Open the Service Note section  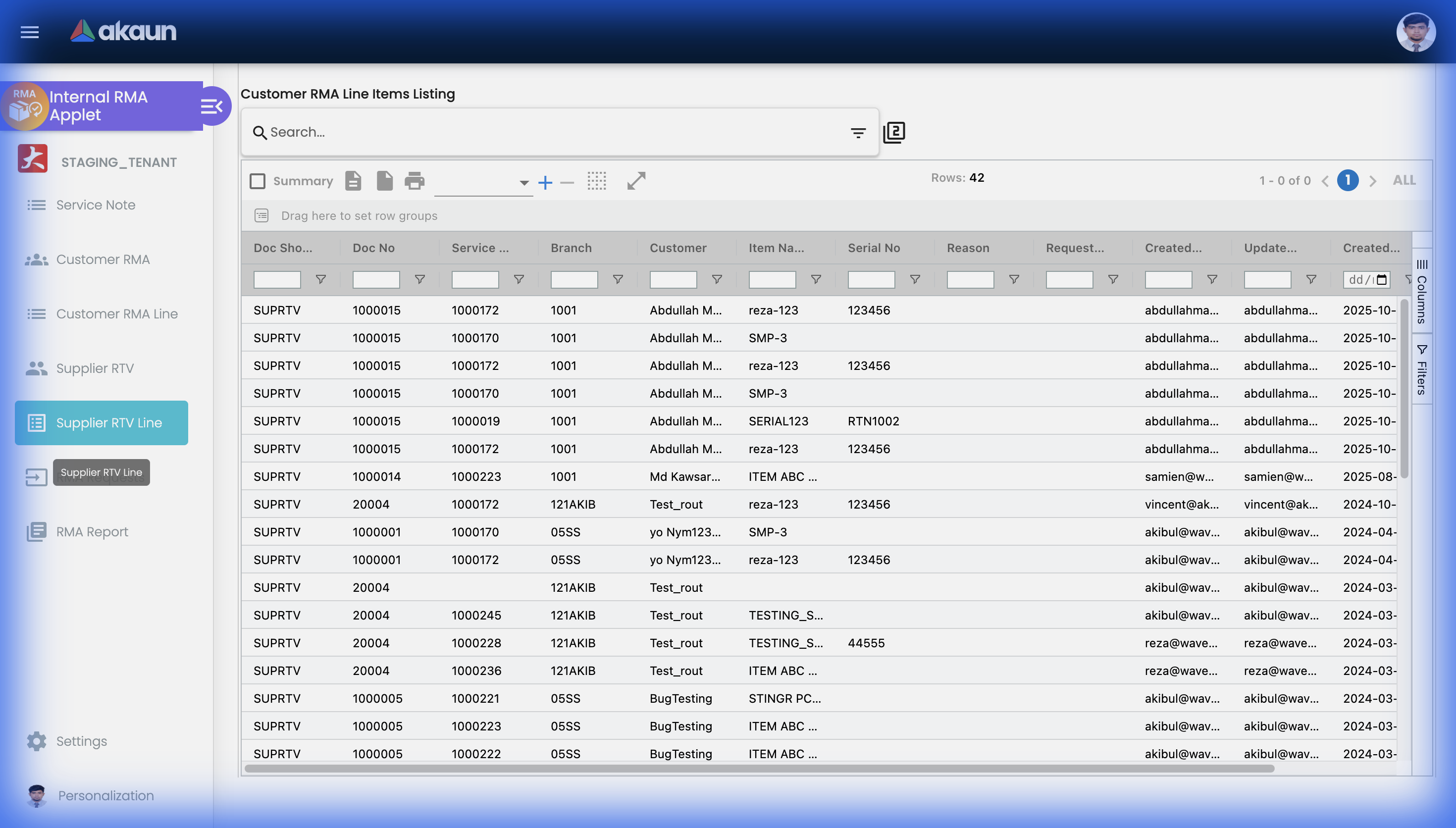[96, 205]
